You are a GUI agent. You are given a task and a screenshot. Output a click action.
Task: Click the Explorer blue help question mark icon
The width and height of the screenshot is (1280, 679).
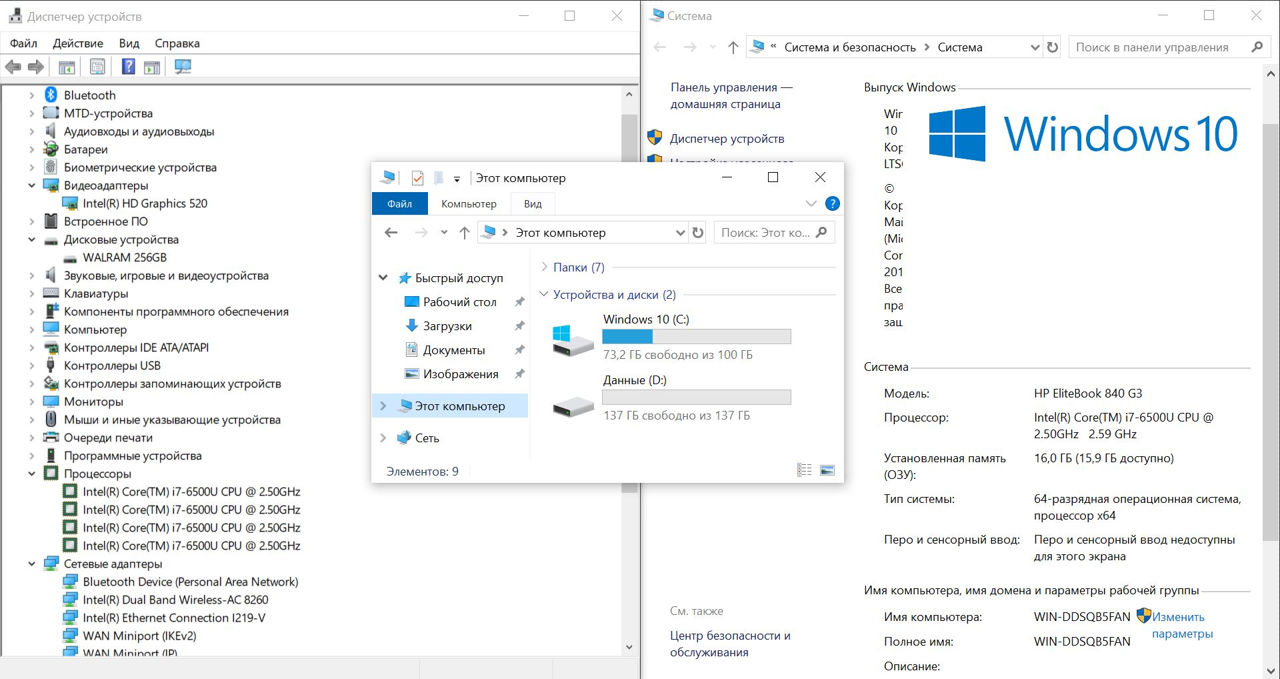coord(832,204)
